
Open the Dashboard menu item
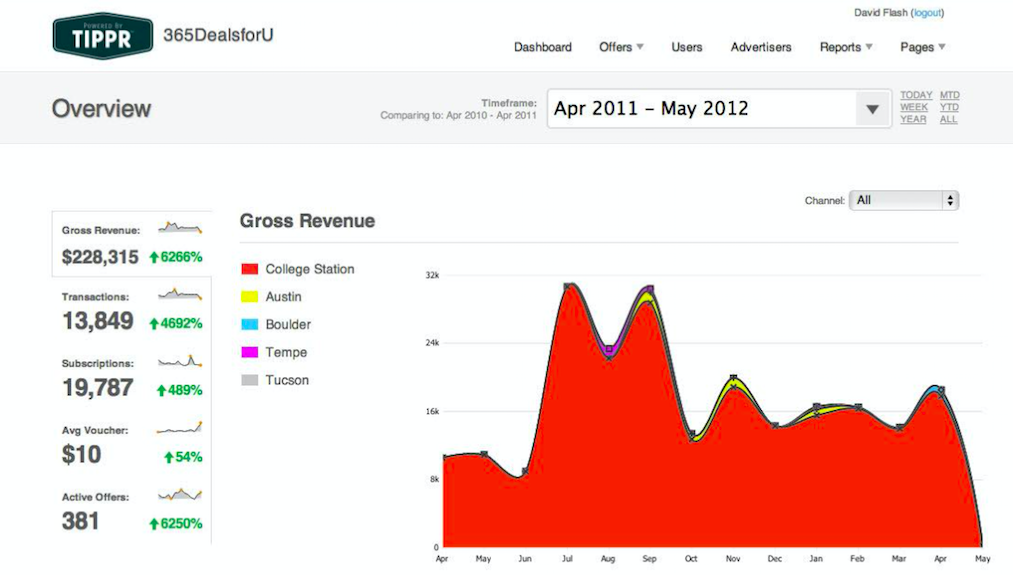[543, 47]
